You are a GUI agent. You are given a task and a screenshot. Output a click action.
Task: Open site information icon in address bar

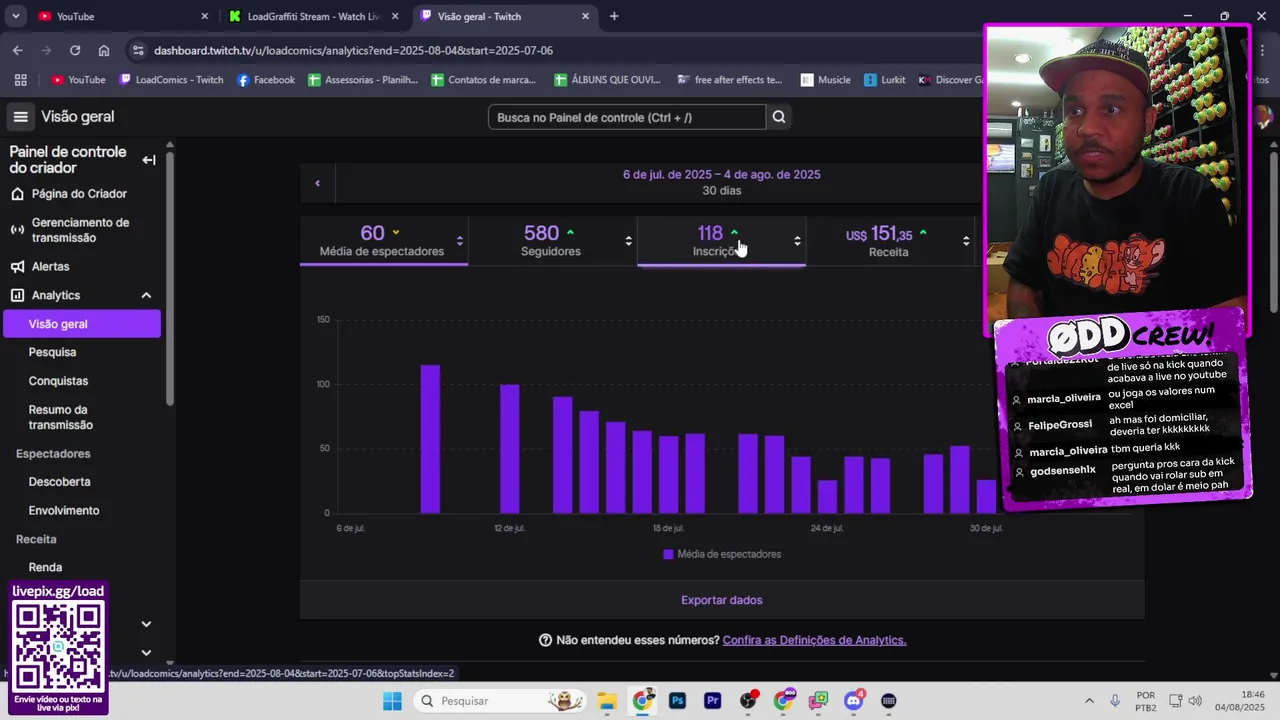coord(137,50)
